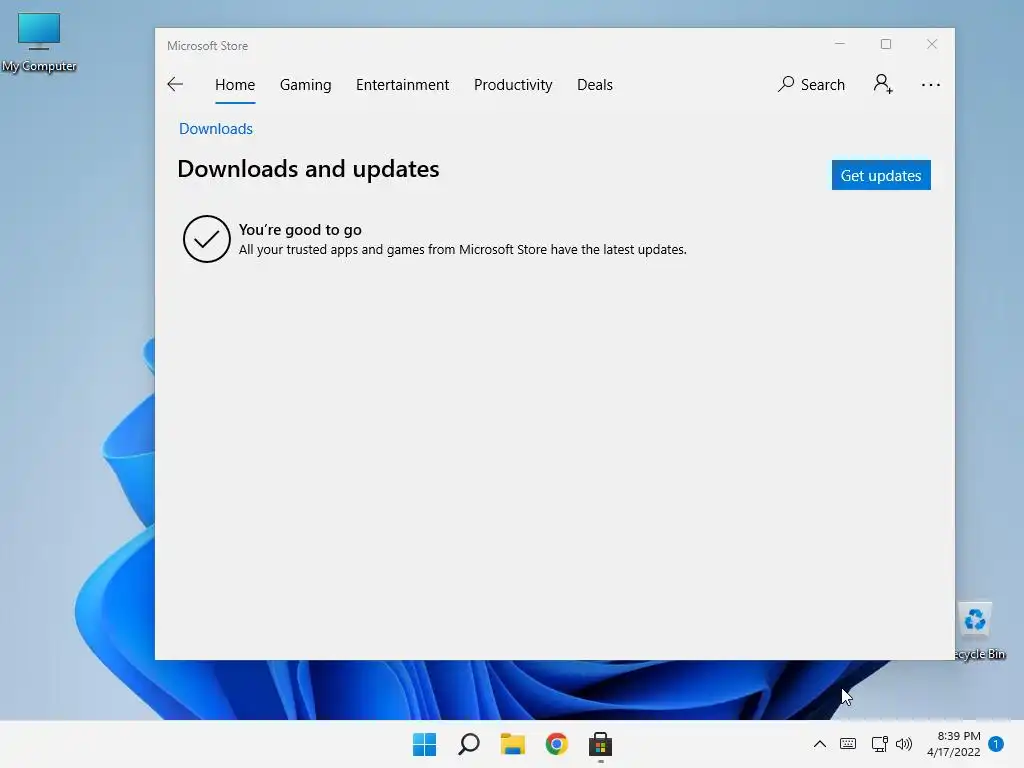The image size is (1024, 768).
Task: Click the Get updates button
Action: coord(881,175)
